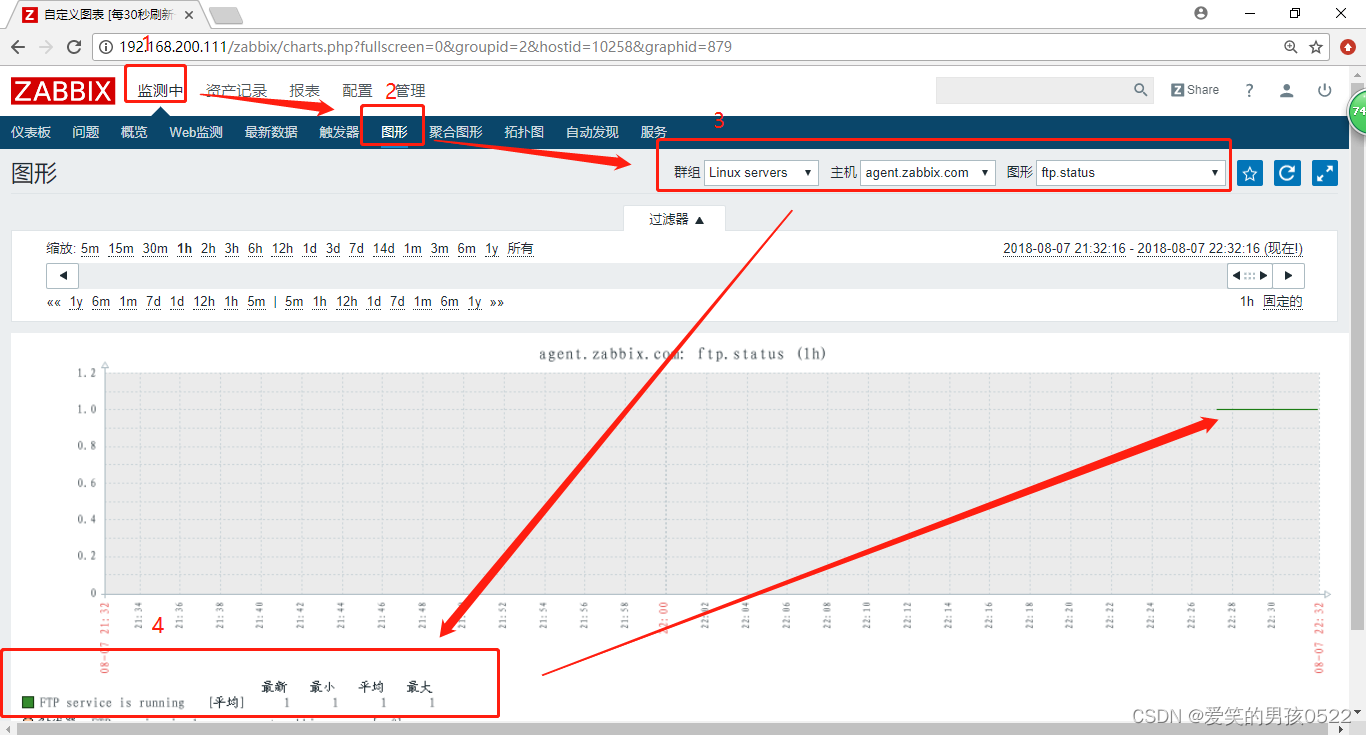Screen dimensions: 1366x735
Task: Shift time period right with arrow button
Action: (x=1288, y=276)
